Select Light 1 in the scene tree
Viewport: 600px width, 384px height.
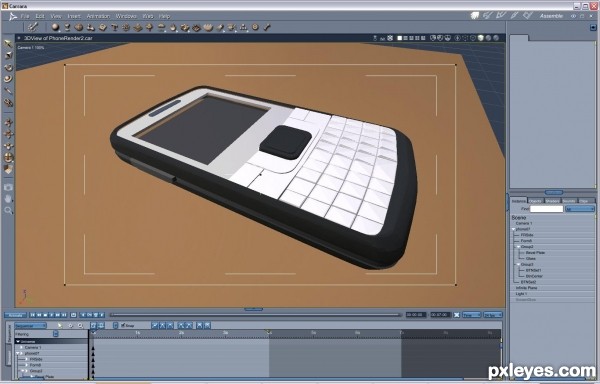tap(521, 294)
